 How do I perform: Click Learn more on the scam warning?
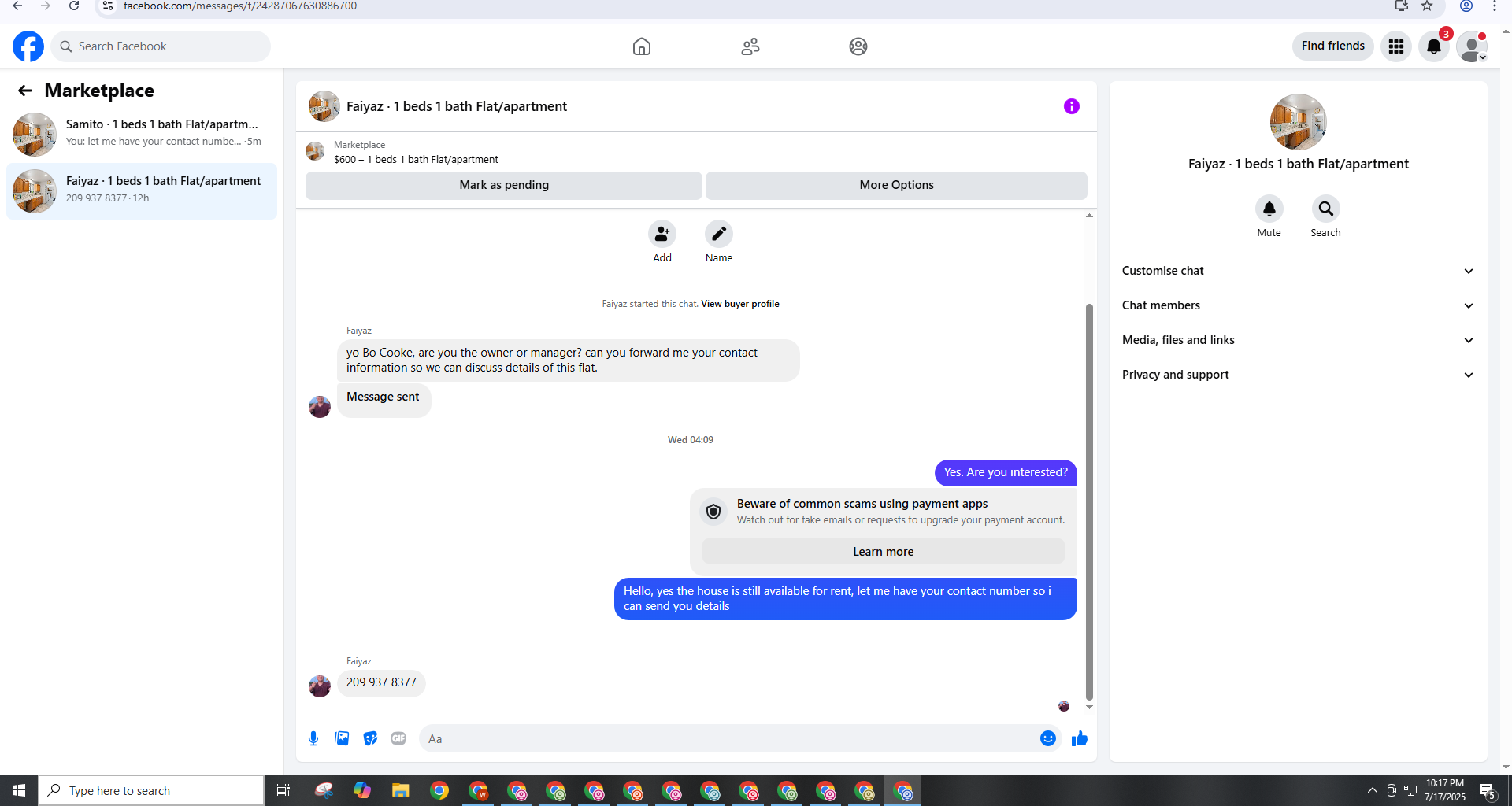coord(883,552)
